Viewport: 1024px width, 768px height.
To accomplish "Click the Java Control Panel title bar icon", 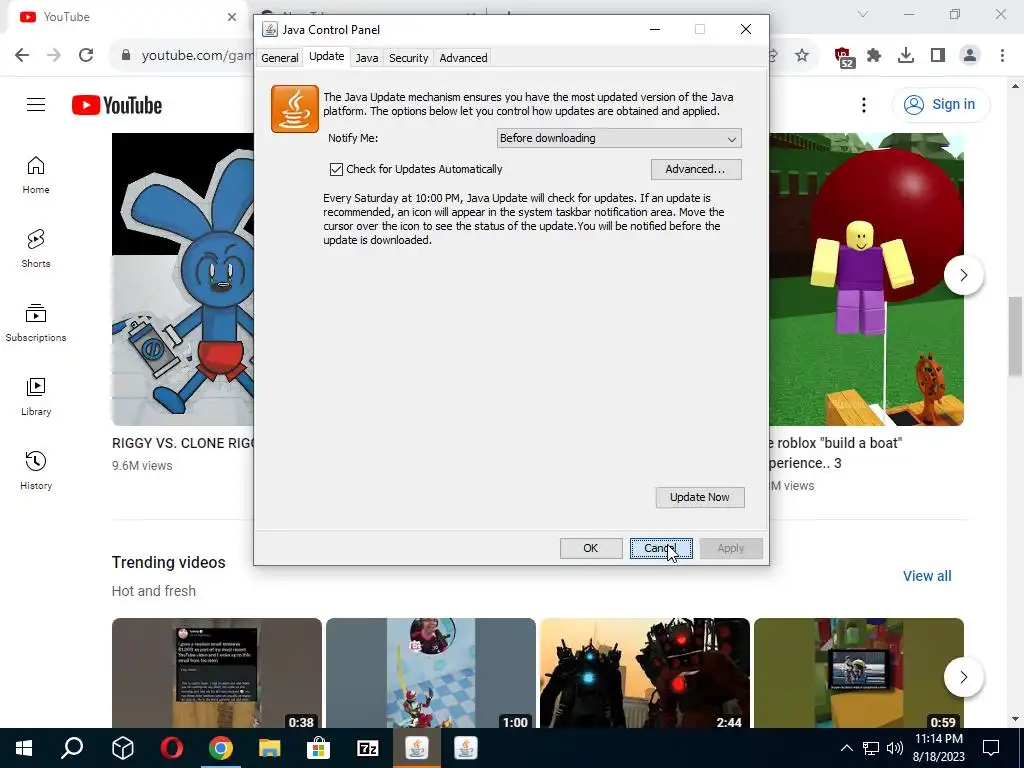I will pos(270,29).
